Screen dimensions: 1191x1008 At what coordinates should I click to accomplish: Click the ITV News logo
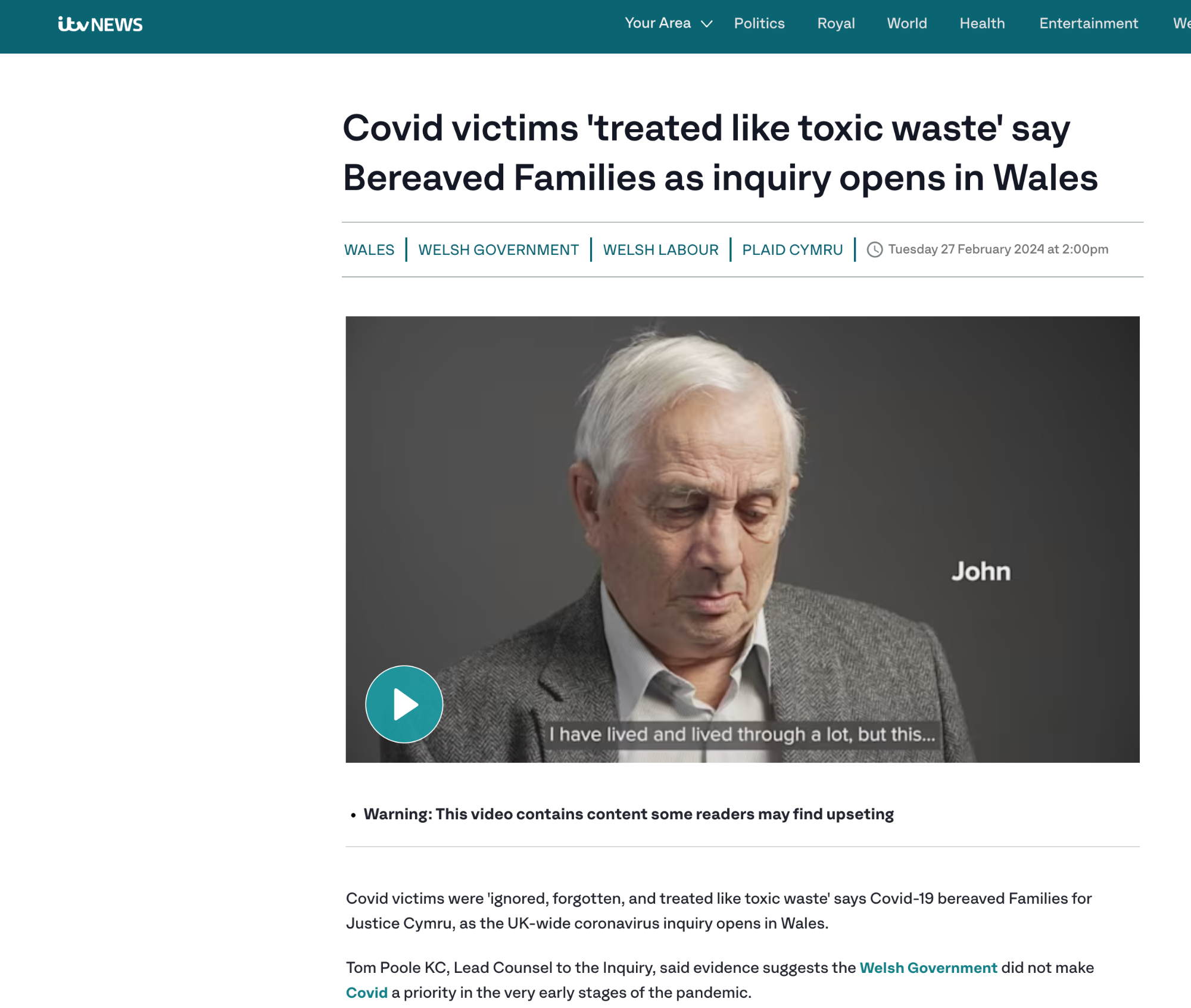pos(100,24)
